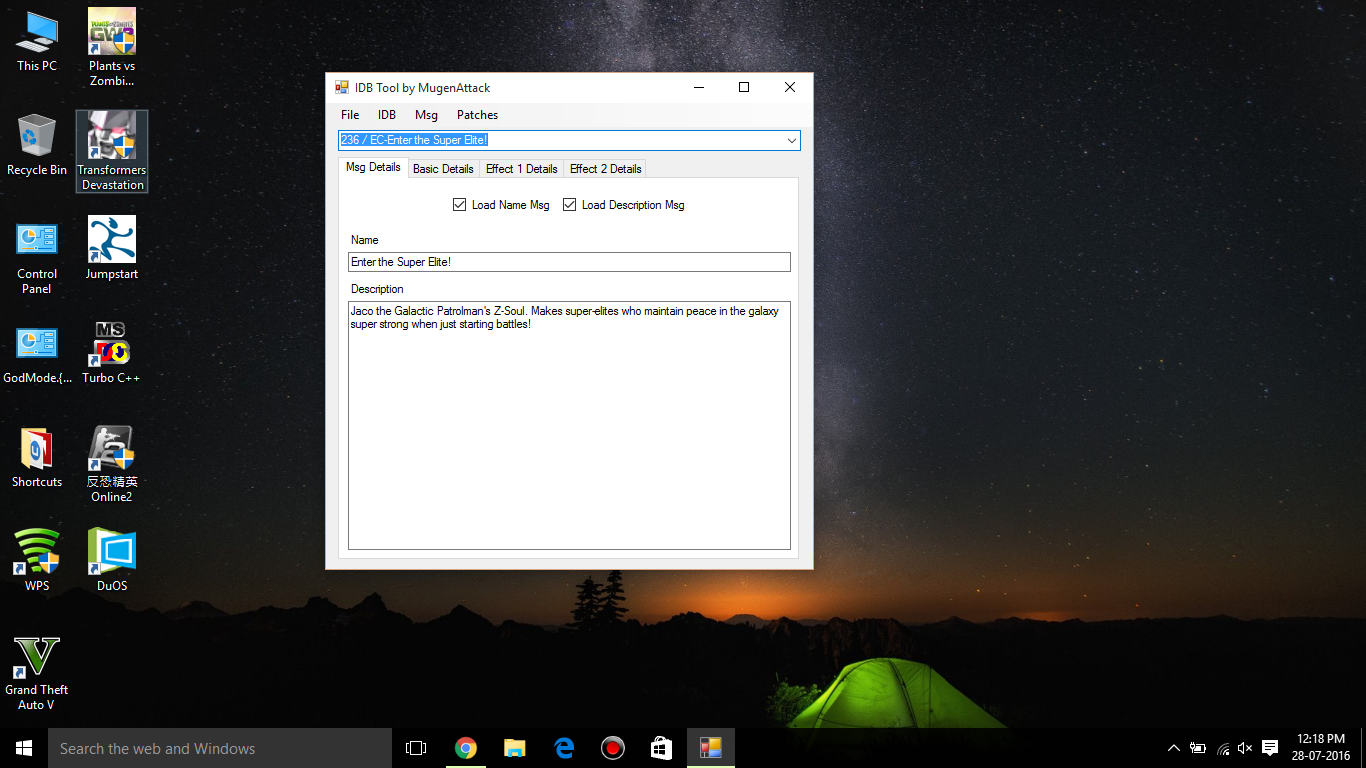
Task: Open the Windows Start menu
Action: tap(24, 748)
